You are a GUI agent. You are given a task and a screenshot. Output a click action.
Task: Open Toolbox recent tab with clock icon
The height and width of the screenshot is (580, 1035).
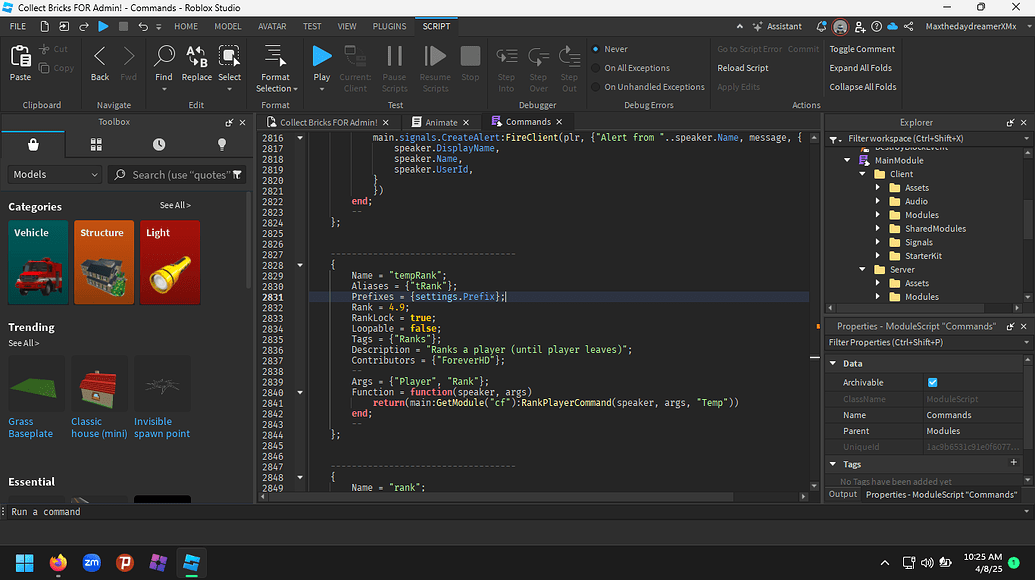tap(159, 145)
